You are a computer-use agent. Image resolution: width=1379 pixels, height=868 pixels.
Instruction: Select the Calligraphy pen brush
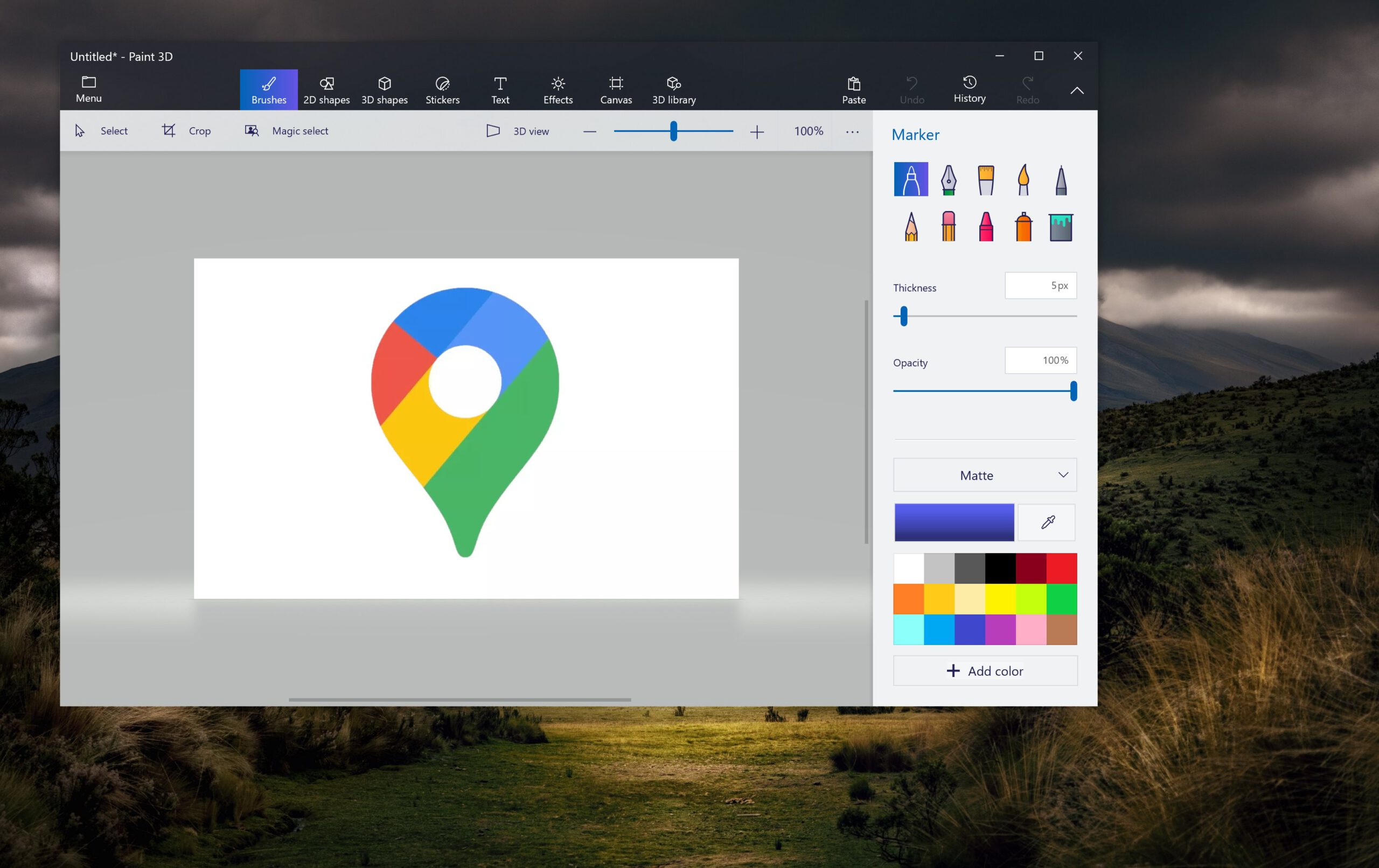949,179
